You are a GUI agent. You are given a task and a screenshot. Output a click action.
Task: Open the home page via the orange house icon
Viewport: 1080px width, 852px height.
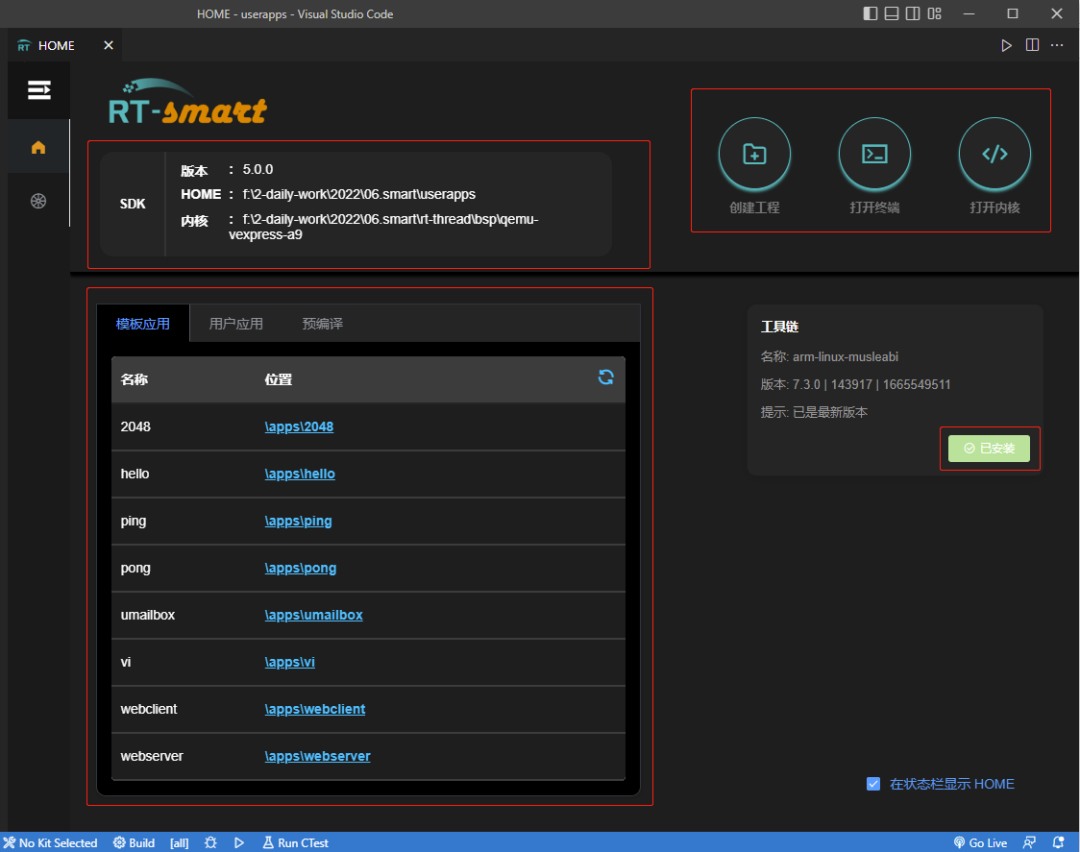(x=39, y=147)
